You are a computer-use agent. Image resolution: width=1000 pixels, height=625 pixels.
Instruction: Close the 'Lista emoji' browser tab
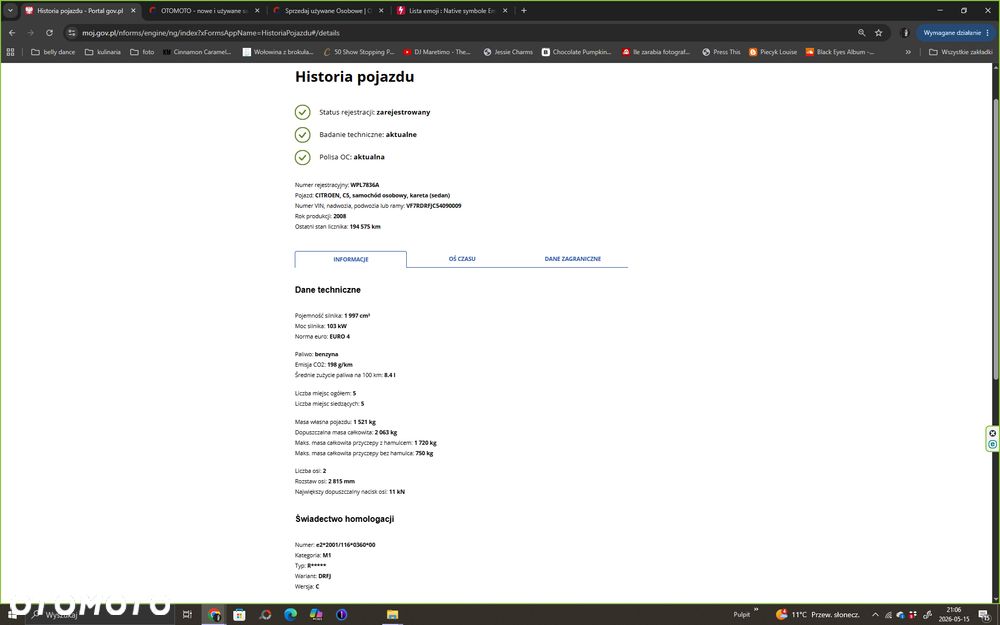pyautogui.click(x=504, y=10)
